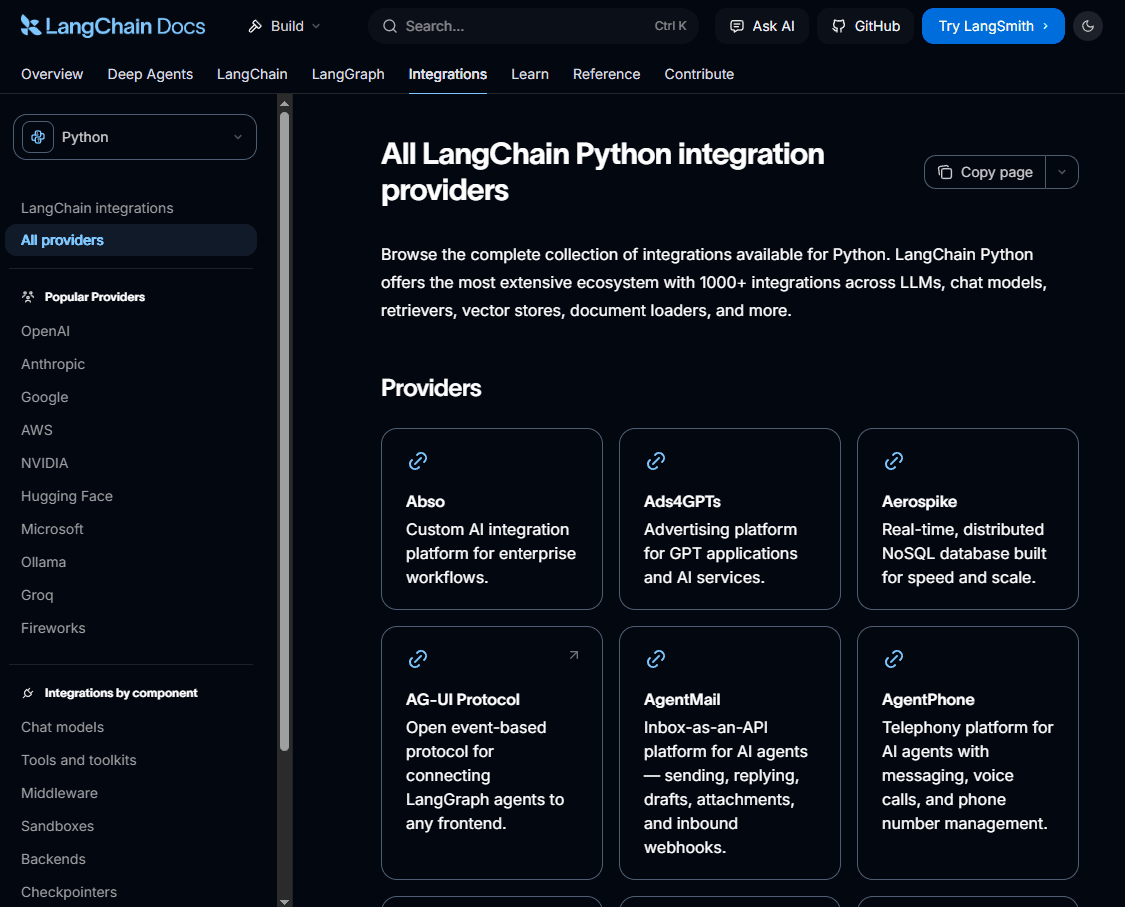Click the search magnifier icon
Viewport: 1125px width, 907px height.
click(x=390, y=27)
